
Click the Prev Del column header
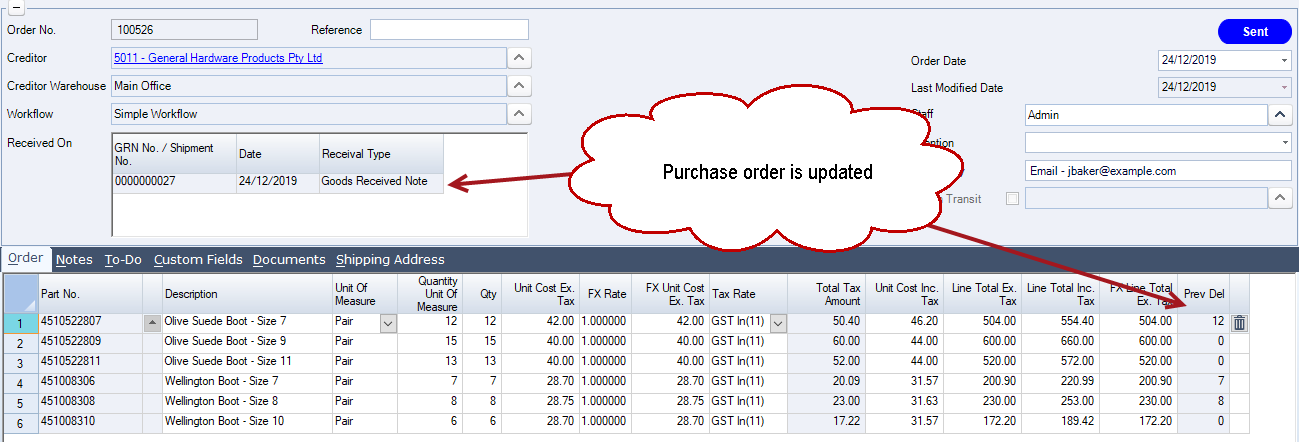tap(1203, 294)
